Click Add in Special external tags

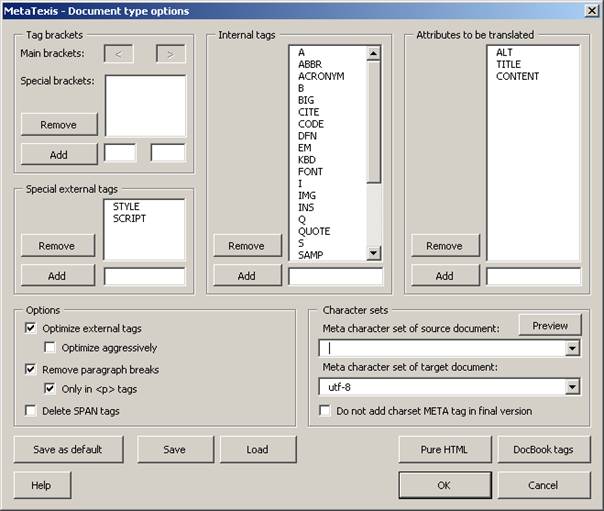pyautogui.click(x=57, y=275)
